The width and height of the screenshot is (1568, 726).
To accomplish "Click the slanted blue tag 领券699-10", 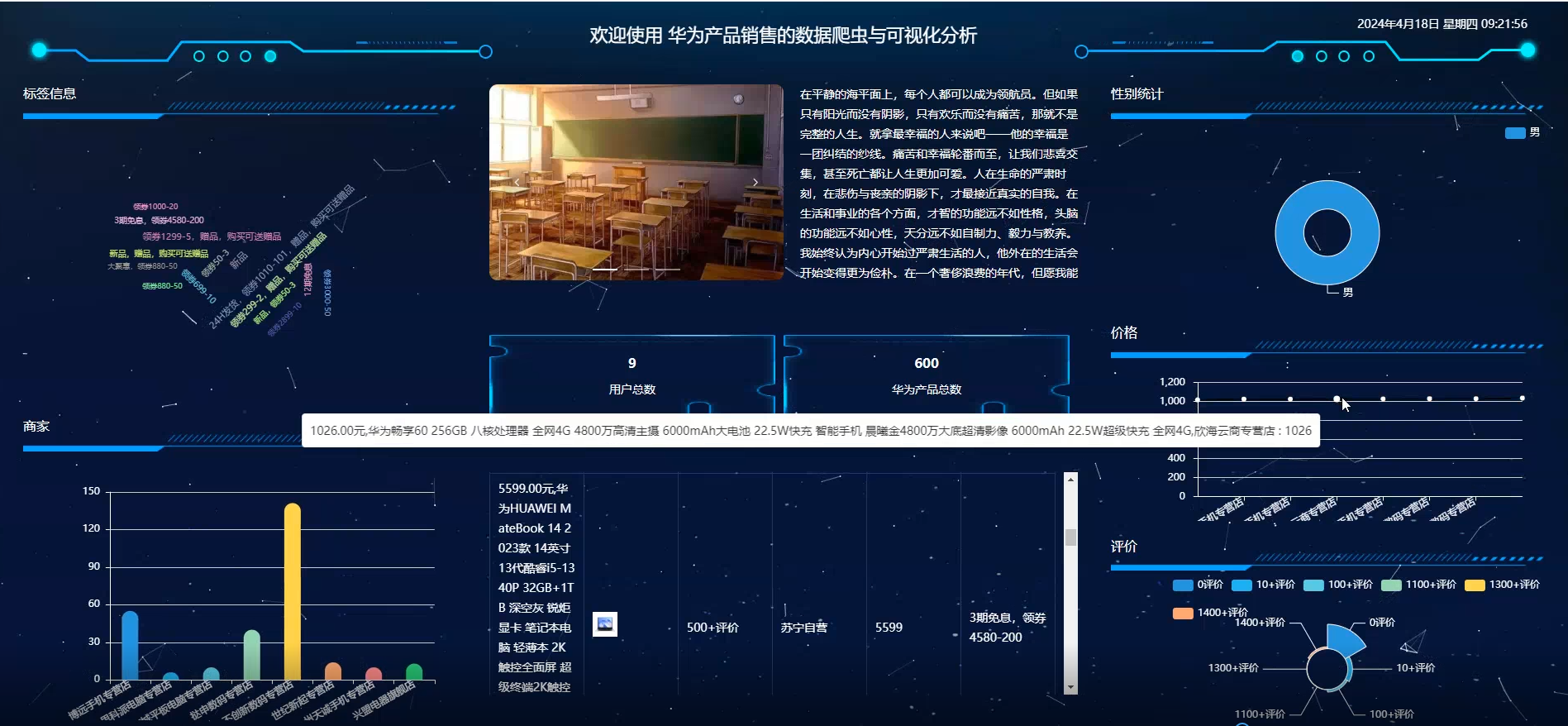I will click(x=198, y=286).
